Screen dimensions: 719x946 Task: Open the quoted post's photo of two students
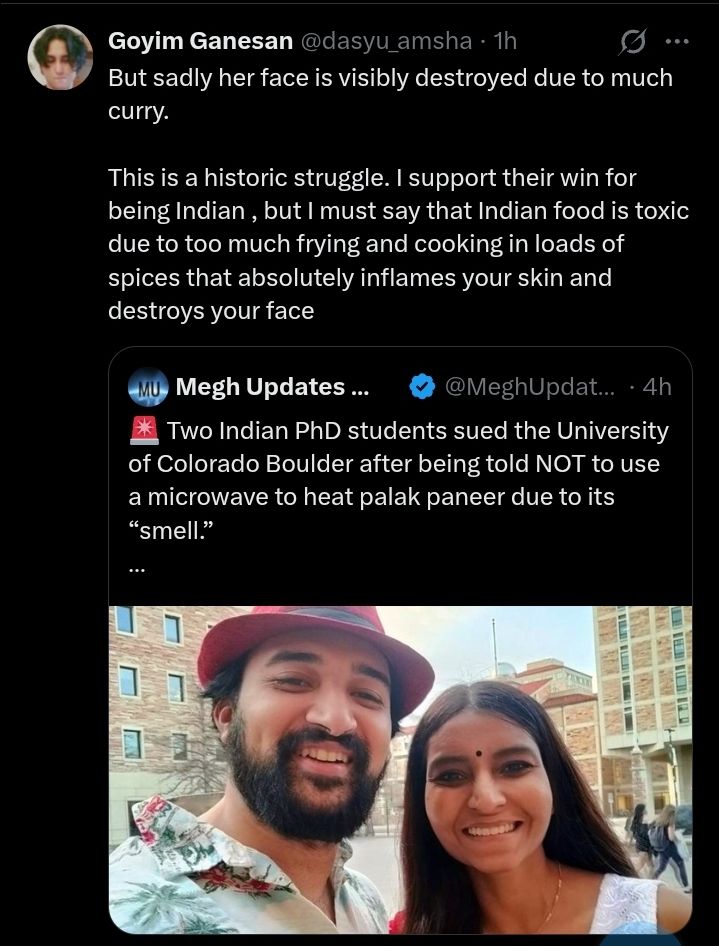point(400,768)
